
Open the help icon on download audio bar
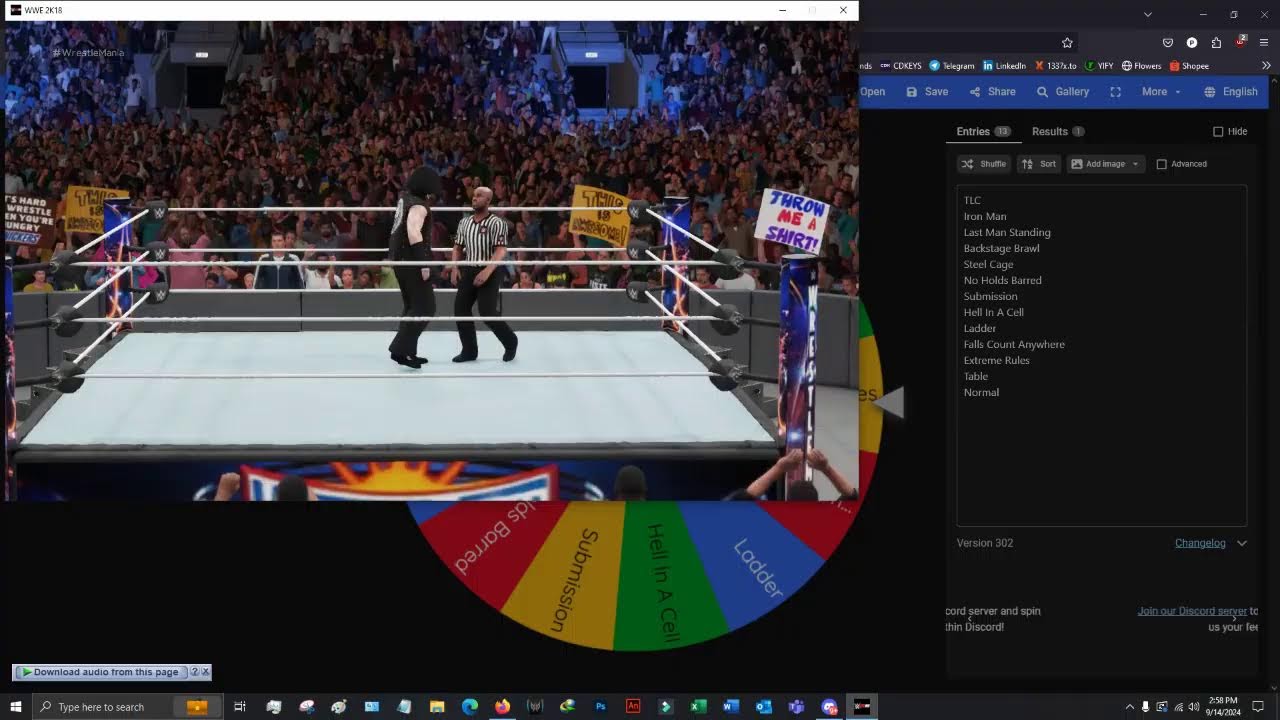point(195,672)
